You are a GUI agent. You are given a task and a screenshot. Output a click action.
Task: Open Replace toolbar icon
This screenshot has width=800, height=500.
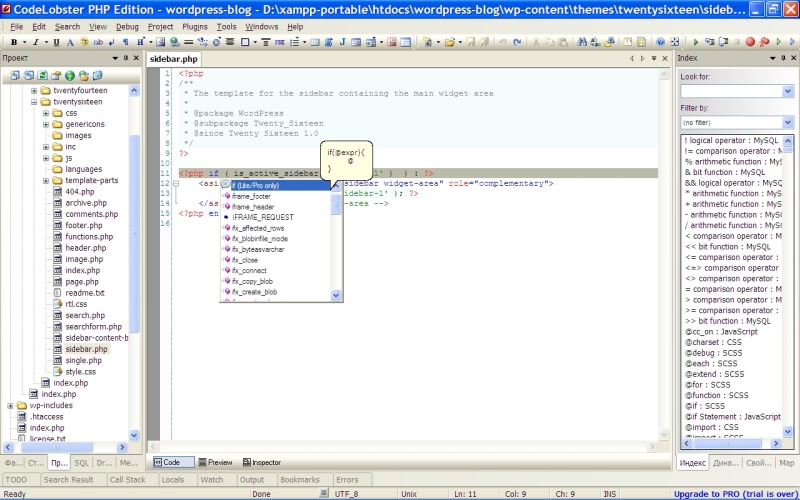[x=595, y=42]
